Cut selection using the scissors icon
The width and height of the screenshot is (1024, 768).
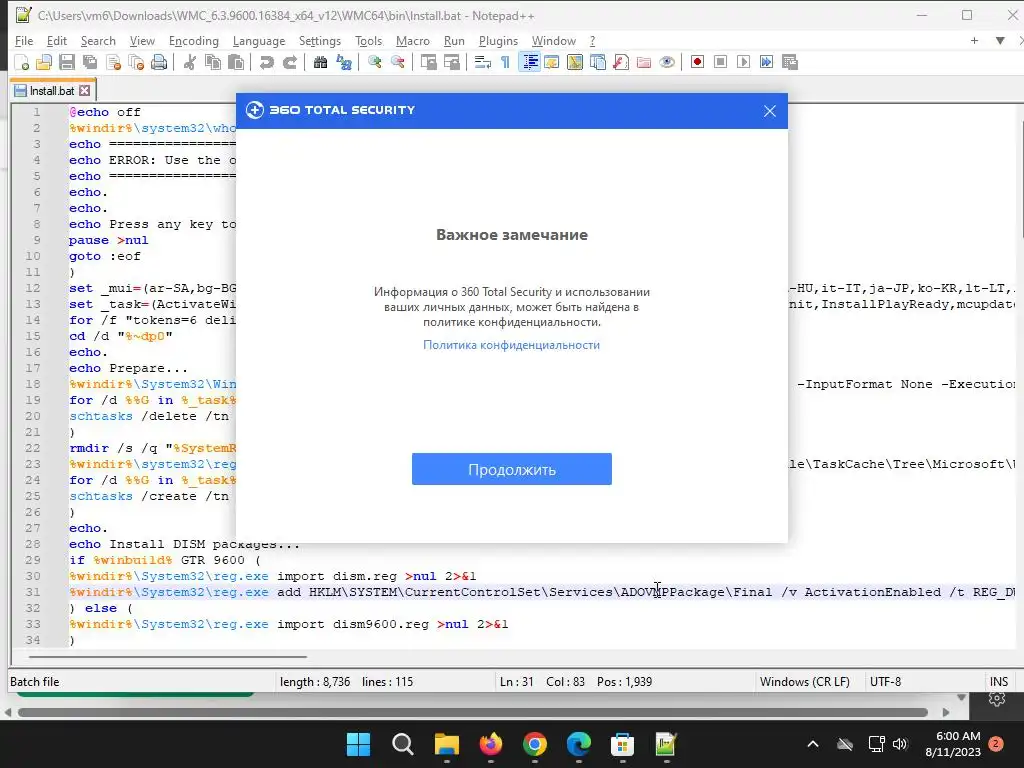(190, 62)
